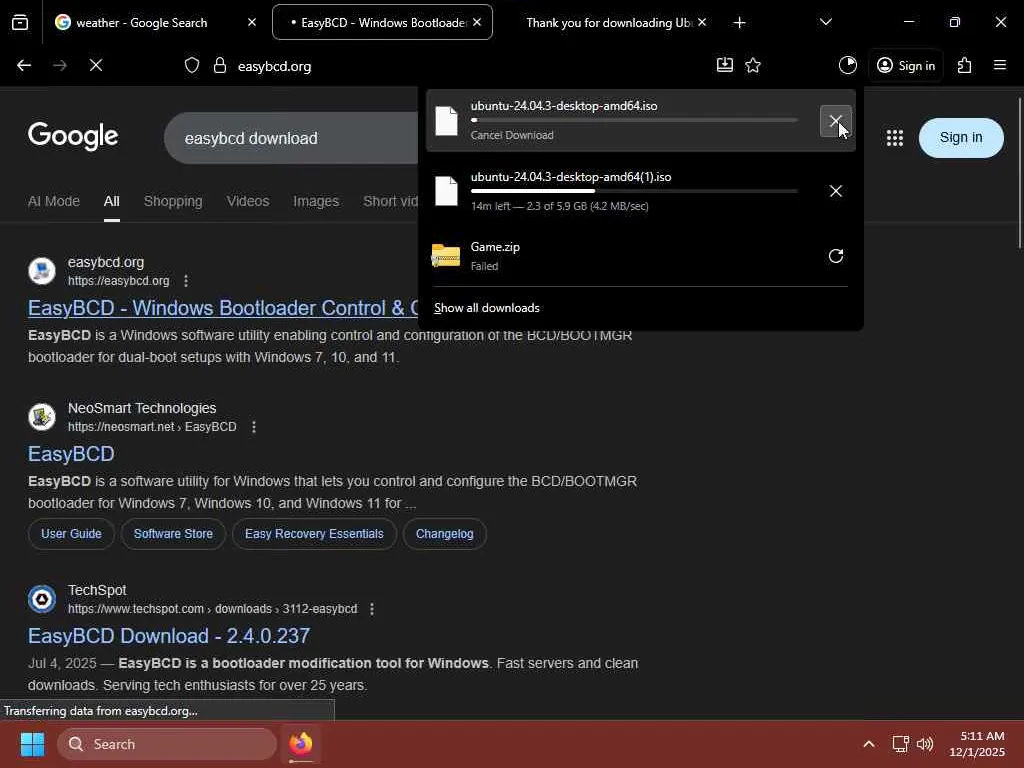Click the Game.zip folder icon

[446, 255]
